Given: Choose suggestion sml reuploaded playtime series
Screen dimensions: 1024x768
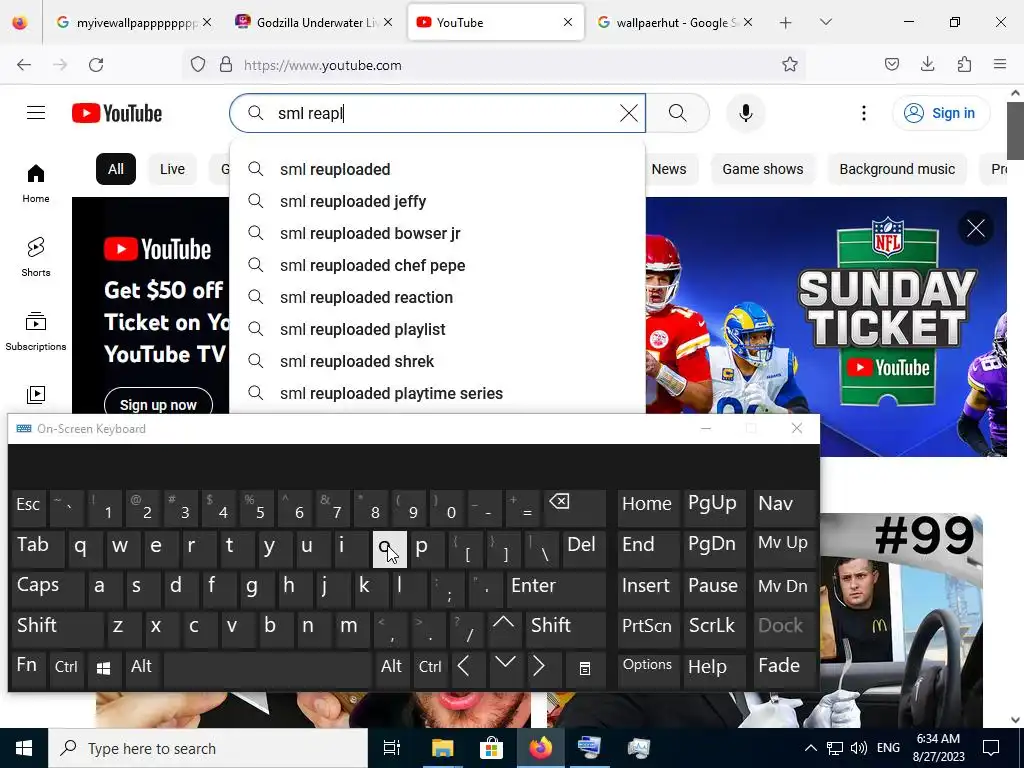Looking at the screenshot, I should [437, 393].
